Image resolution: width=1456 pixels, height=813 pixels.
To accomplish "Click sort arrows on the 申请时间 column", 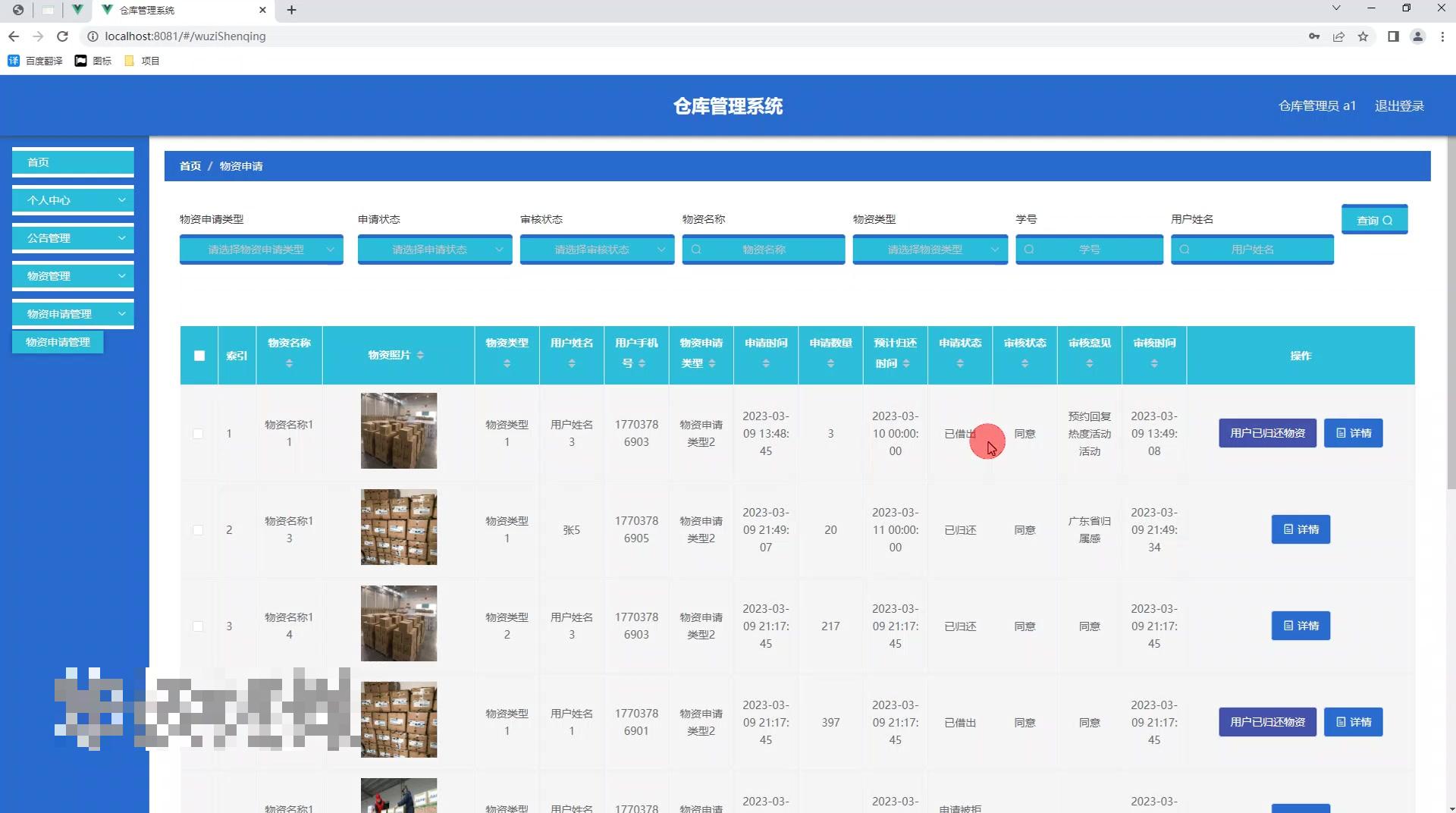I will point(765,363).
